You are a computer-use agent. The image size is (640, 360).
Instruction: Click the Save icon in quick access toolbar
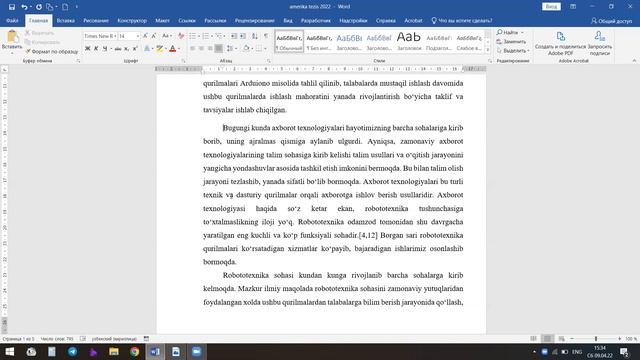[x=11, y=7]
